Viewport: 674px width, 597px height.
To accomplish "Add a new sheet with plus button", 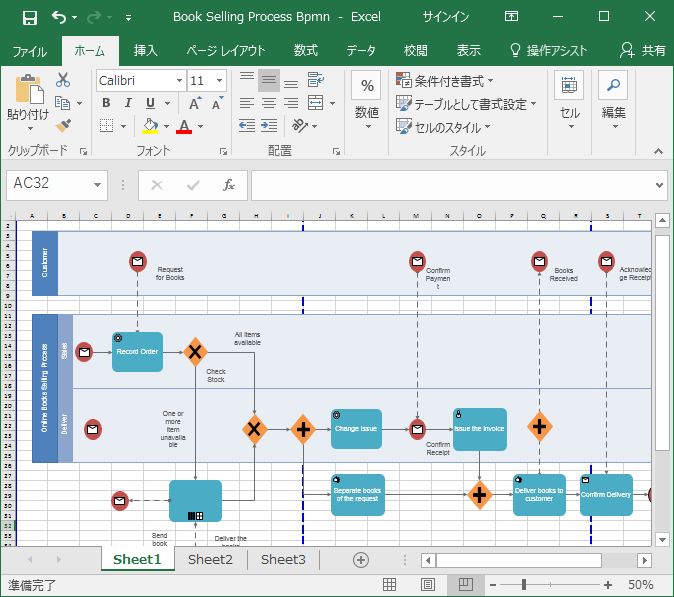I will click(x=361, y=559).
